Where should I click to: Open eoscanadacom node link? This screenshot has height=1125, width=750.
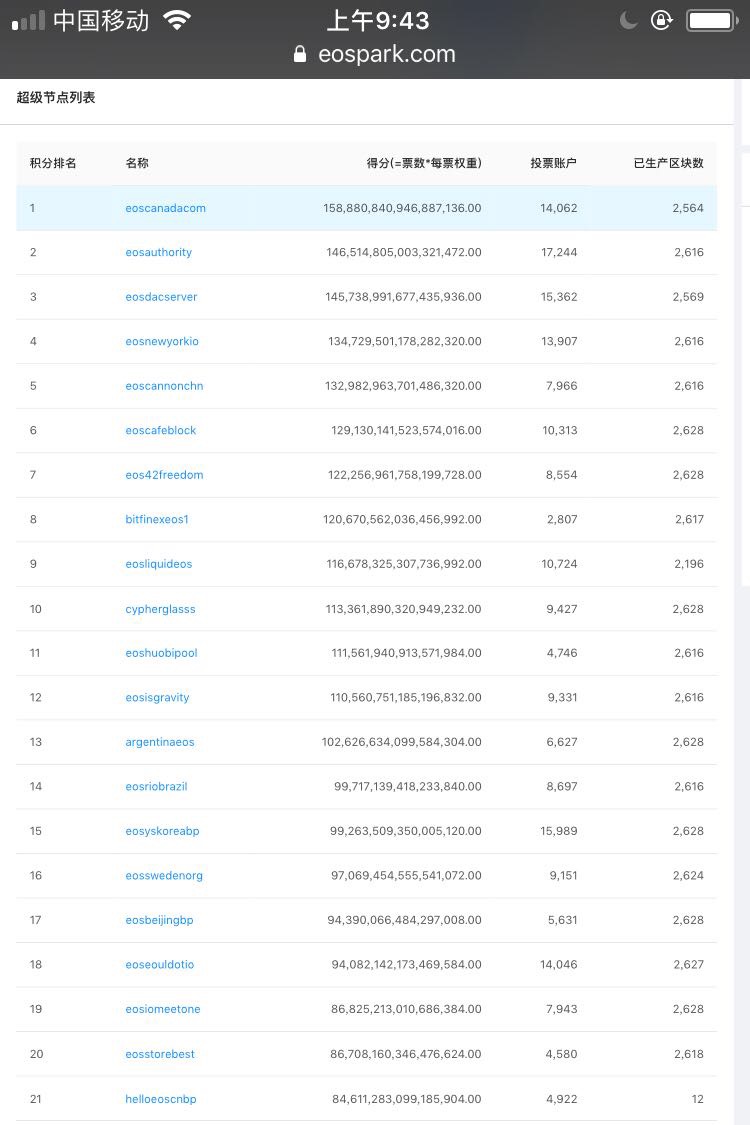pyautogui.click(x=165, y=208)
